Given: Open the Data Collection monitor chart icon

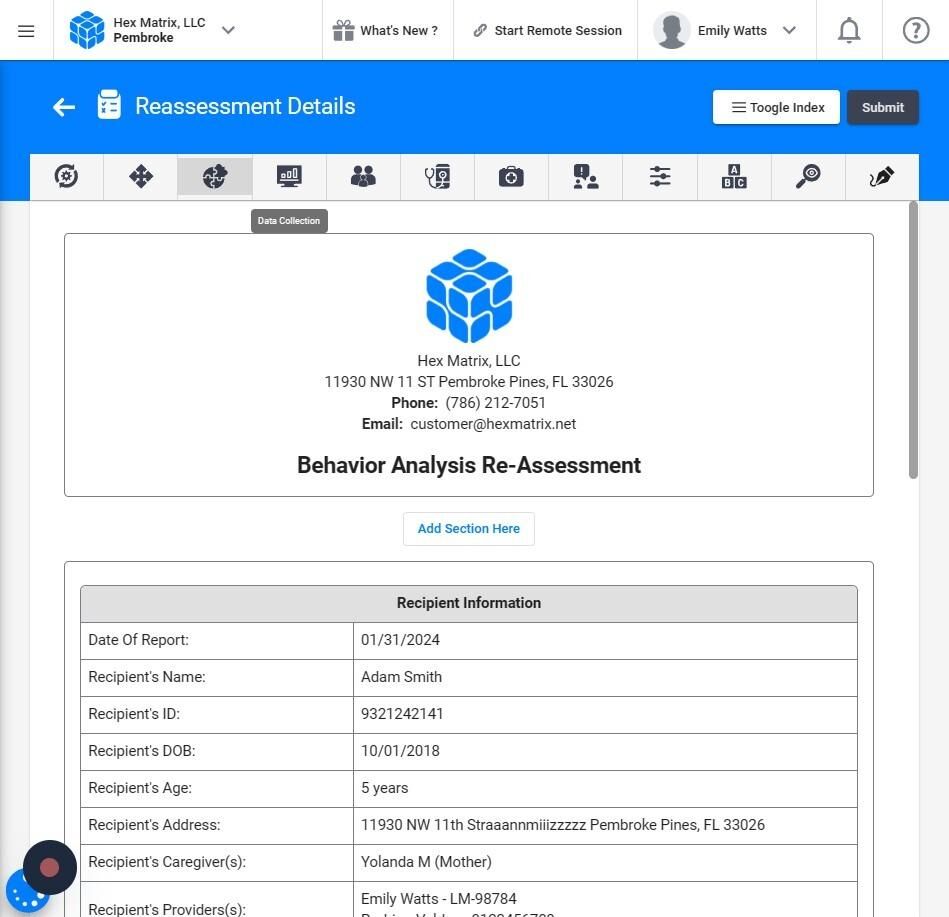Looking at the screenshot, I should [x=289, y=176].
